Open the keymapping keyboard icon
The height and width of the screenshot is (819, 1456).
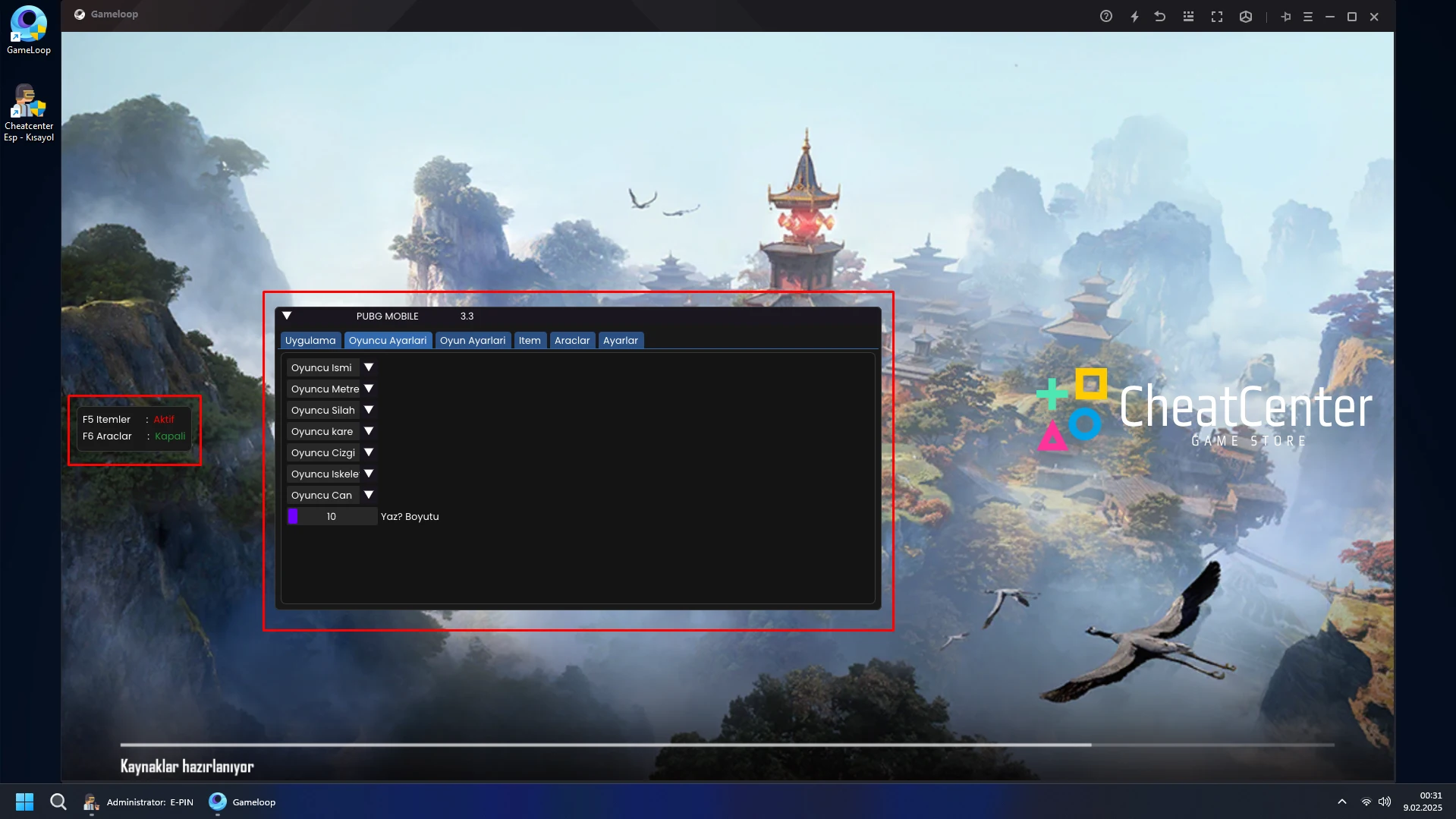[x=1188, y=17]
